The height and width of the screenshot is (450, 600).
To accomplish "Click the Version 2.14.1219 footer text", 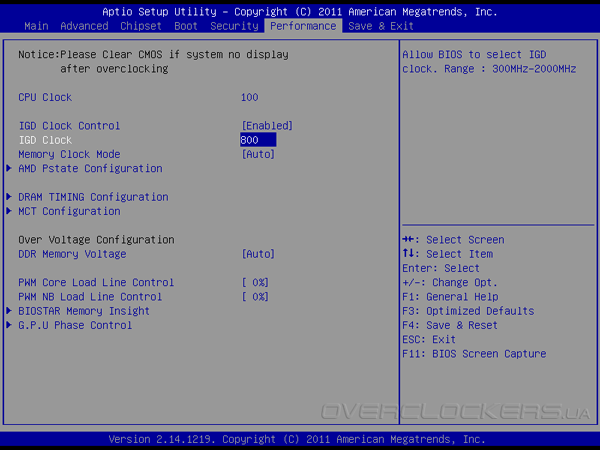I will click(x=297, y=439).
